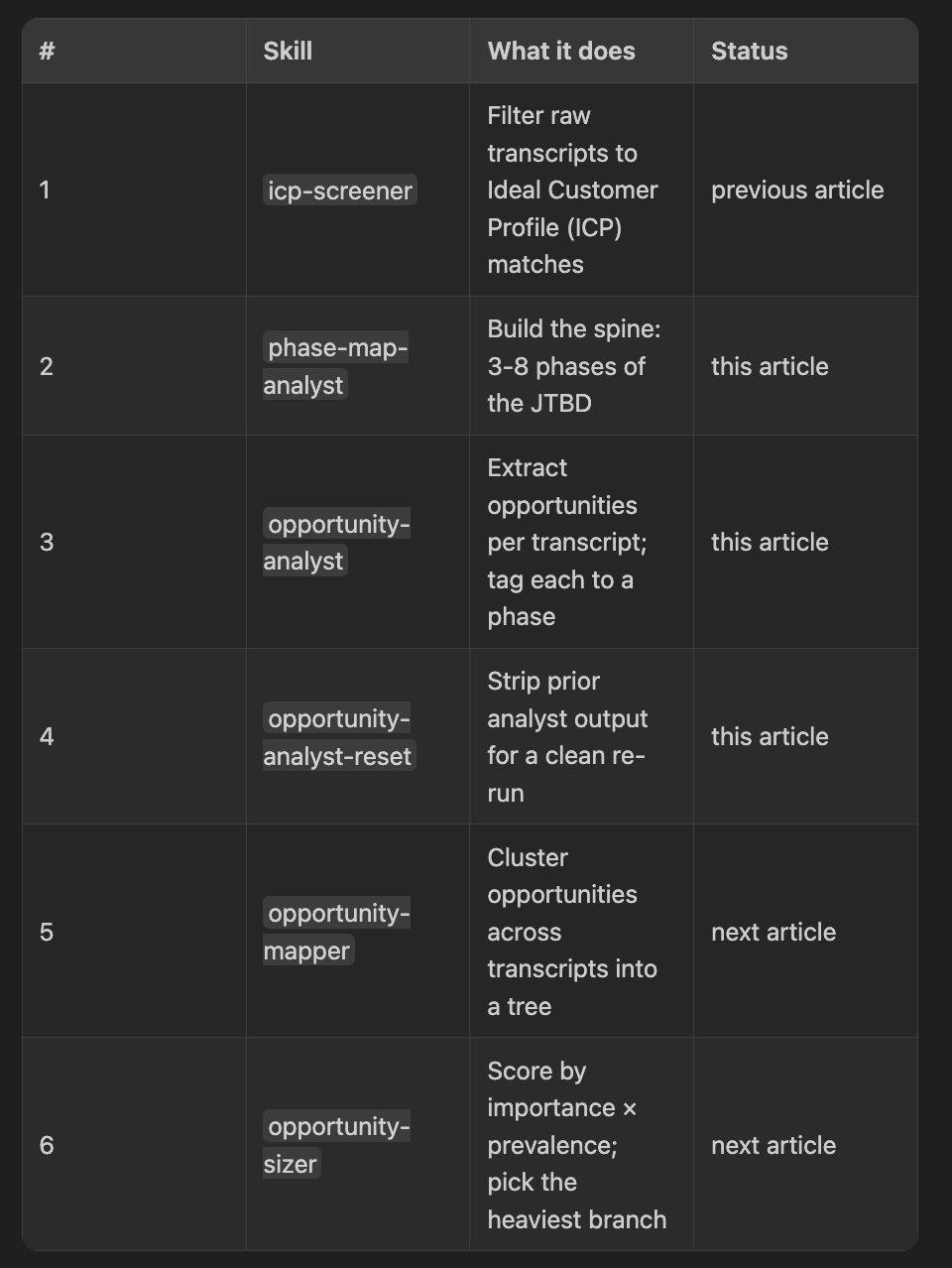Viewport: 952px width, 1268px height.
Task: Click the icp-screener skill code tag
Action: [340, 190]
